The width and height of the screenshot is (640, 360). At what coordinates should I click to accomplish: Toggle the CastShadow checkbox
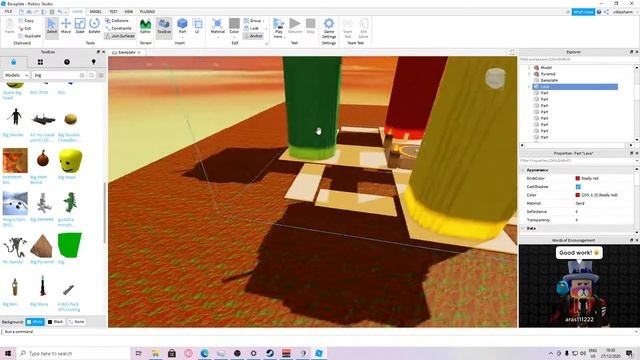tap(578, 187)
